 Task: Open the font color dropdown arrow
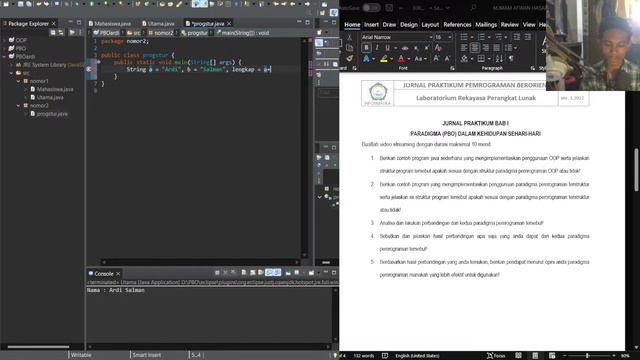coord(409,59)
